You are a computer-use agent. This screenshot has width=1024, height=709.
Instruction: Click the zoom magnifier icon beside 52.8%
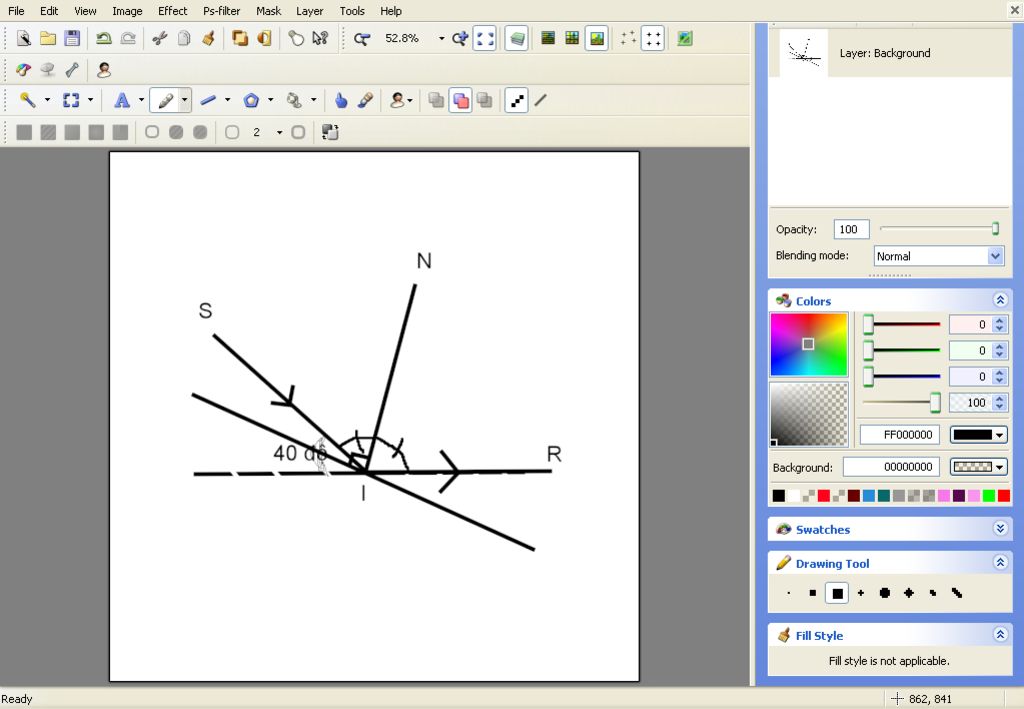[x=361, y=39]
